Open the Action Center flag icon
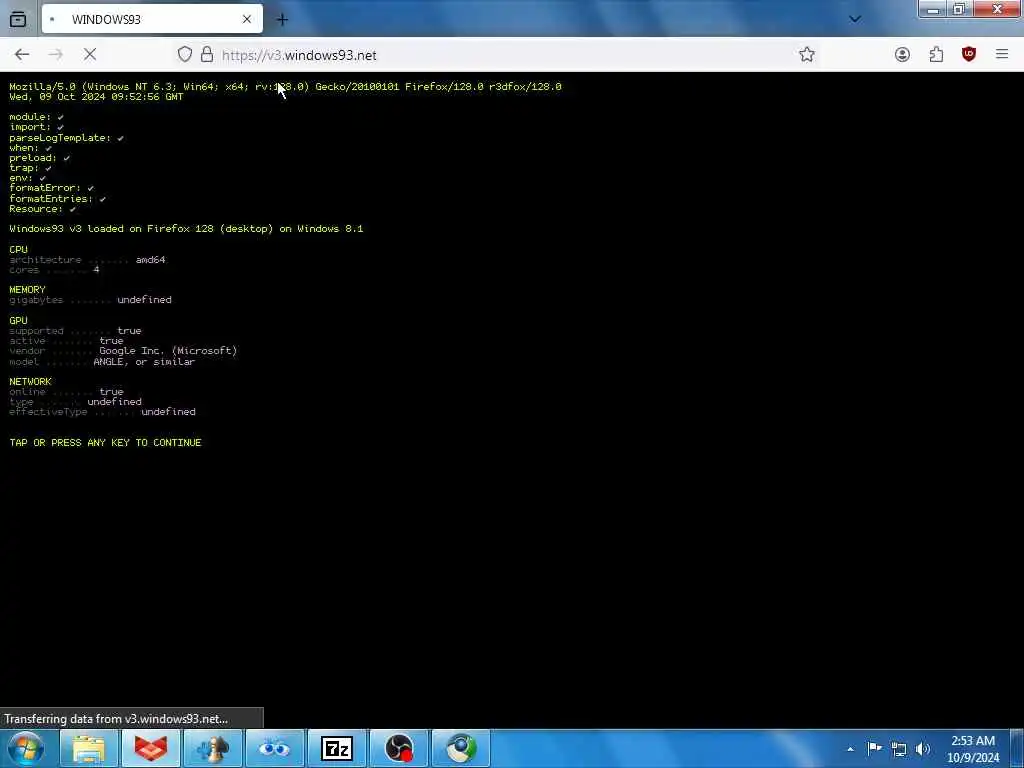 [874, 748]
